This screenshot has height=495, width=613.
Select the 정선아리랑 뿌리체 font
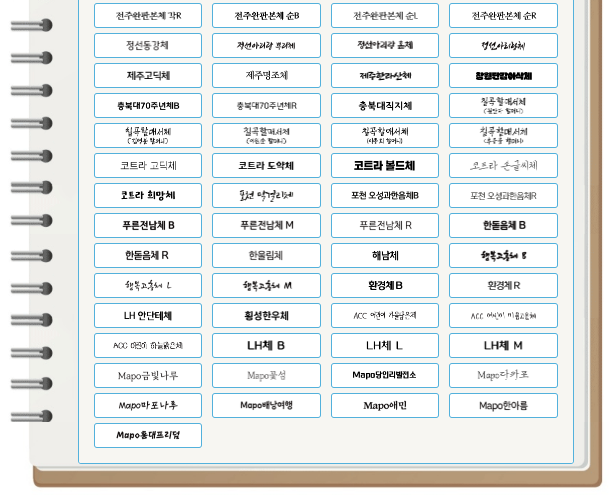click(x=266, y=45)
